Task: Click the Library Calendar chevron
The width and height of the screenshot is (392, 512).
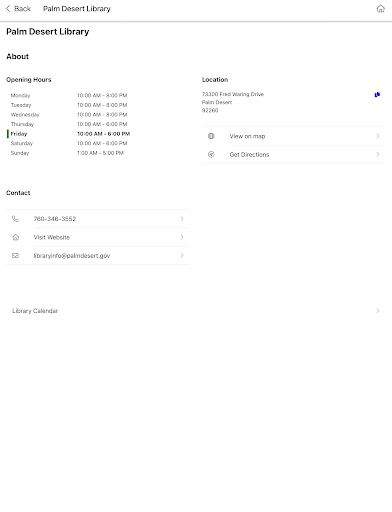Action: pos(378,311)
